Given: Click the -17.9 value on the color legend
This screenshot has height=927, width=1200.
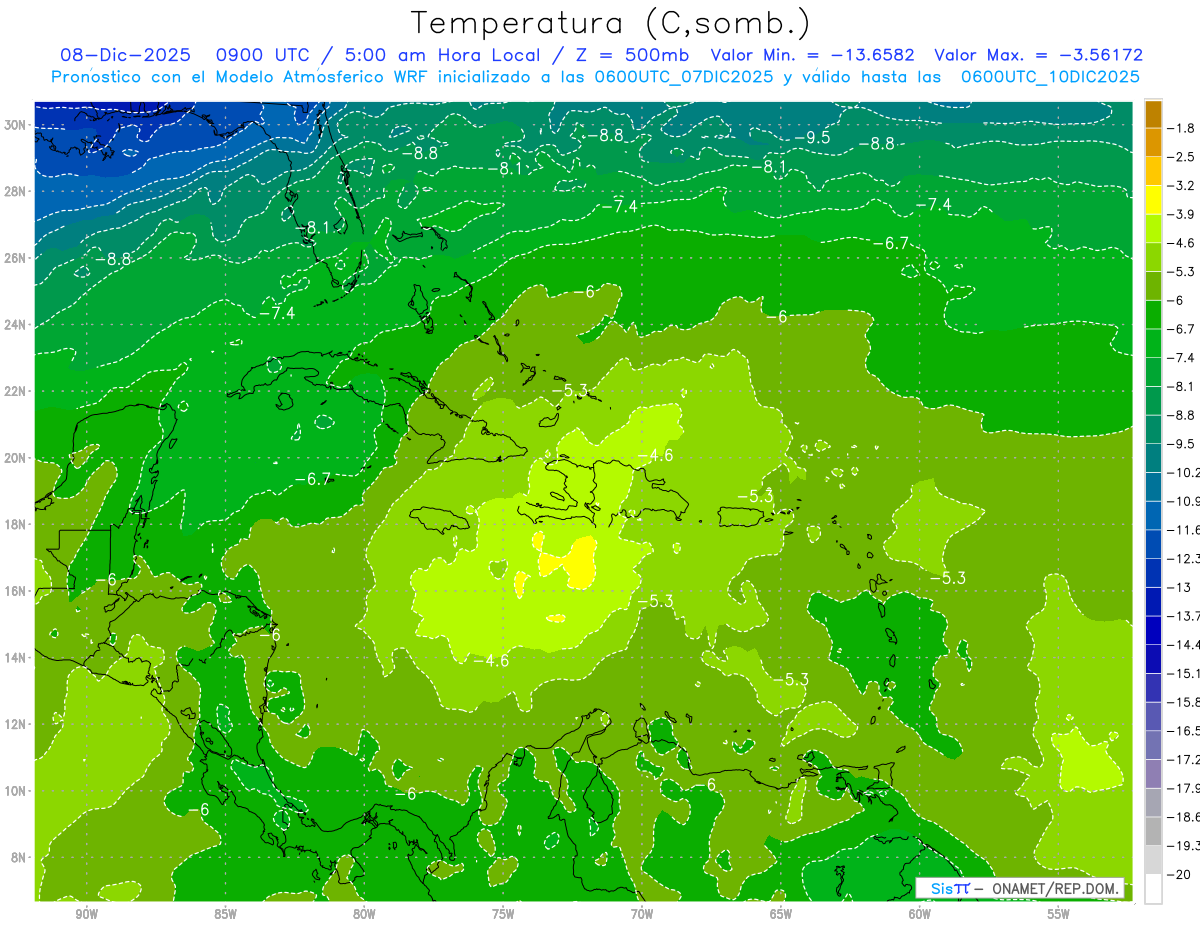Looking at the screenshot, I should click(x=1183, y=788).
